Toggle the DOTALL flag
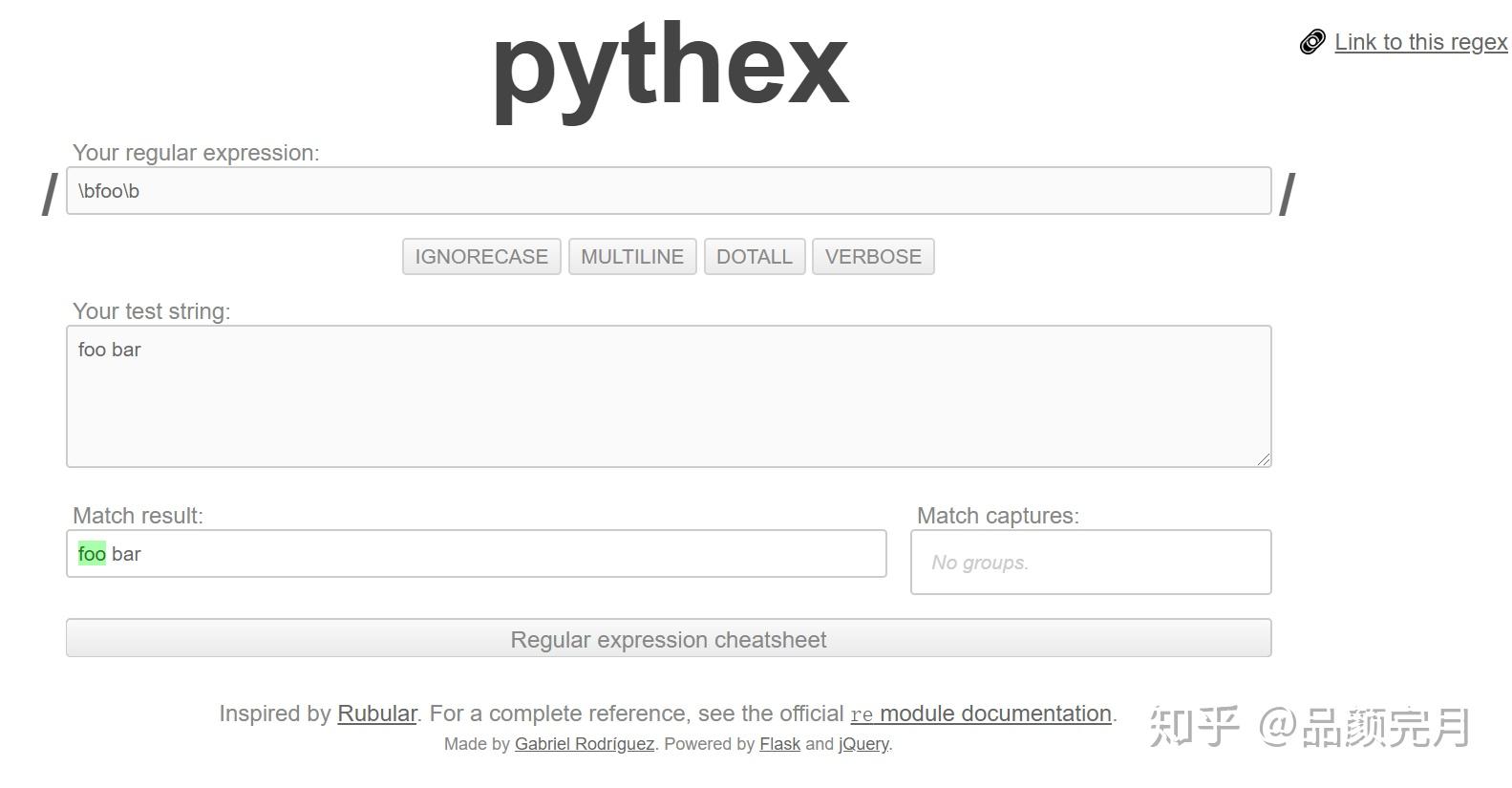 coord(755,256)
